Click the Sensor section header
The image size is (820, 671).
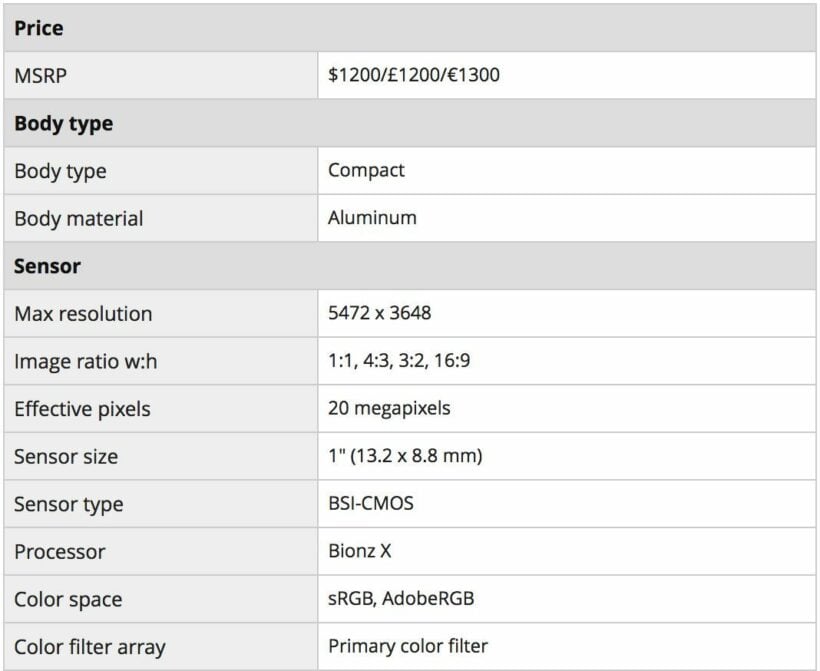pyautogui.click(x=47, y=267)
